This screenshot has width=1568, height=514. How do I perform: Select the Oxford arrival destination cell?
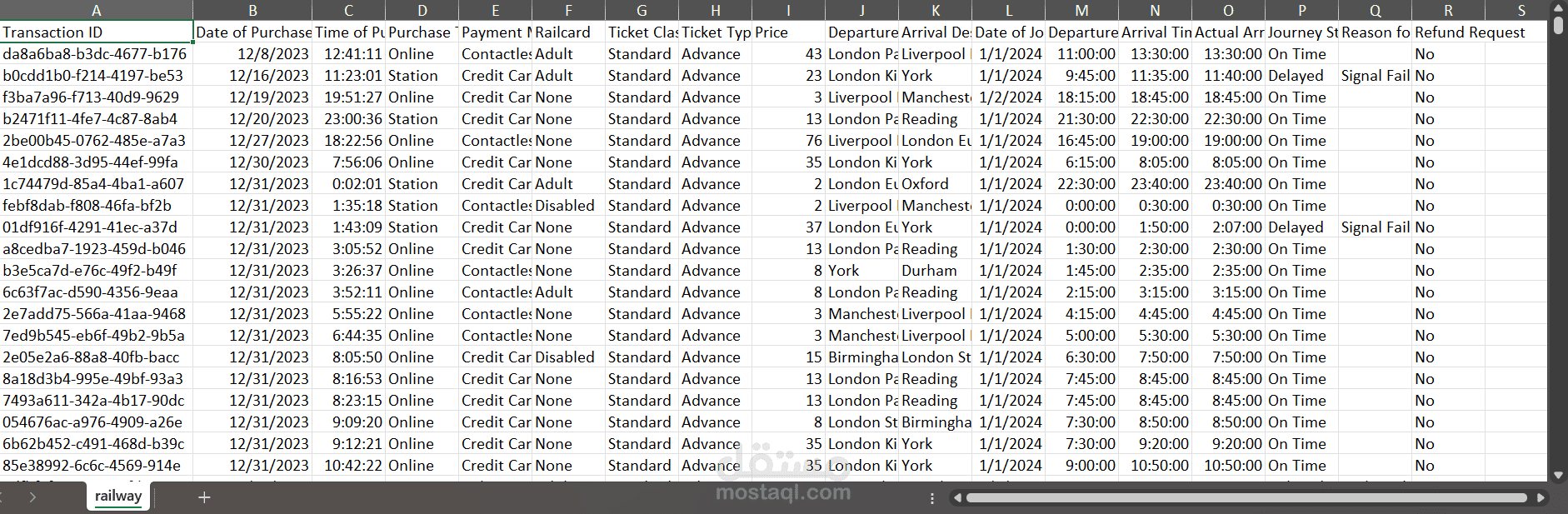pos(935,183)
